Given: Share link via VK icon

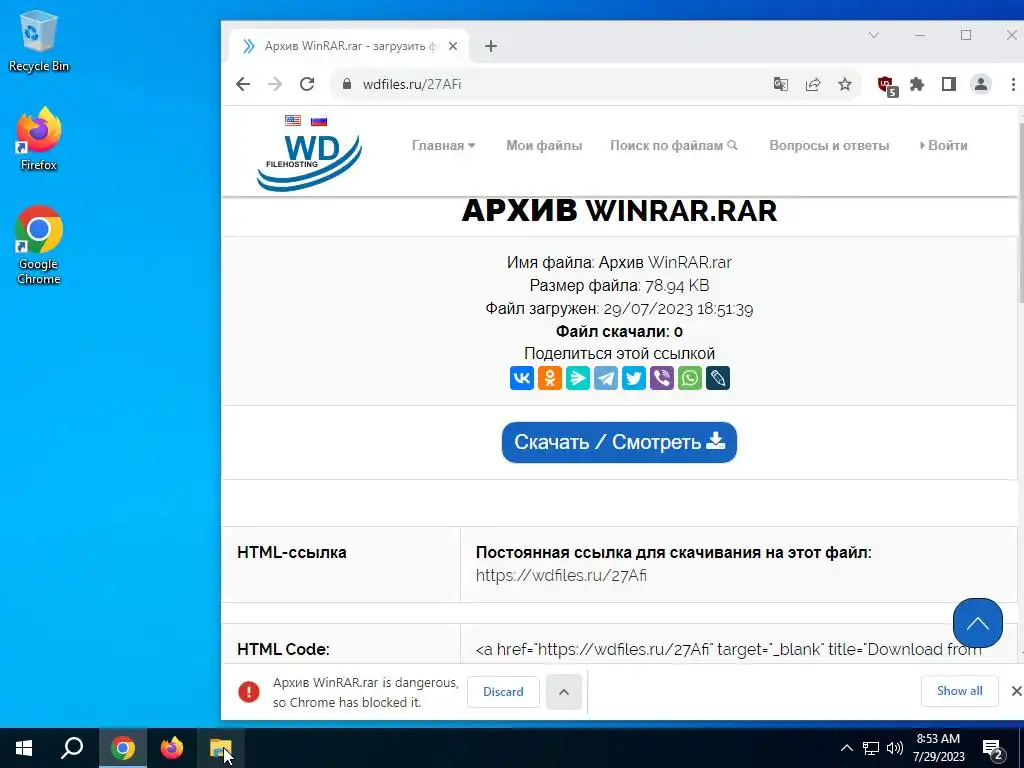Looking at the screenshot, I should coord(522,378).
